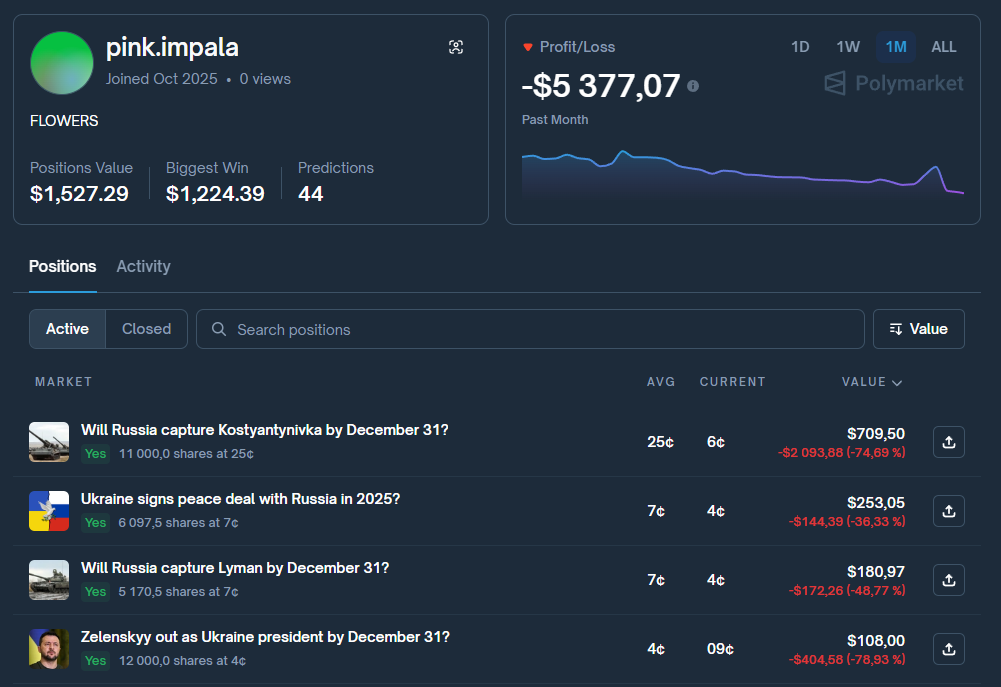Click the red Profit/Loss down-triangle indicator

point(527,47)
